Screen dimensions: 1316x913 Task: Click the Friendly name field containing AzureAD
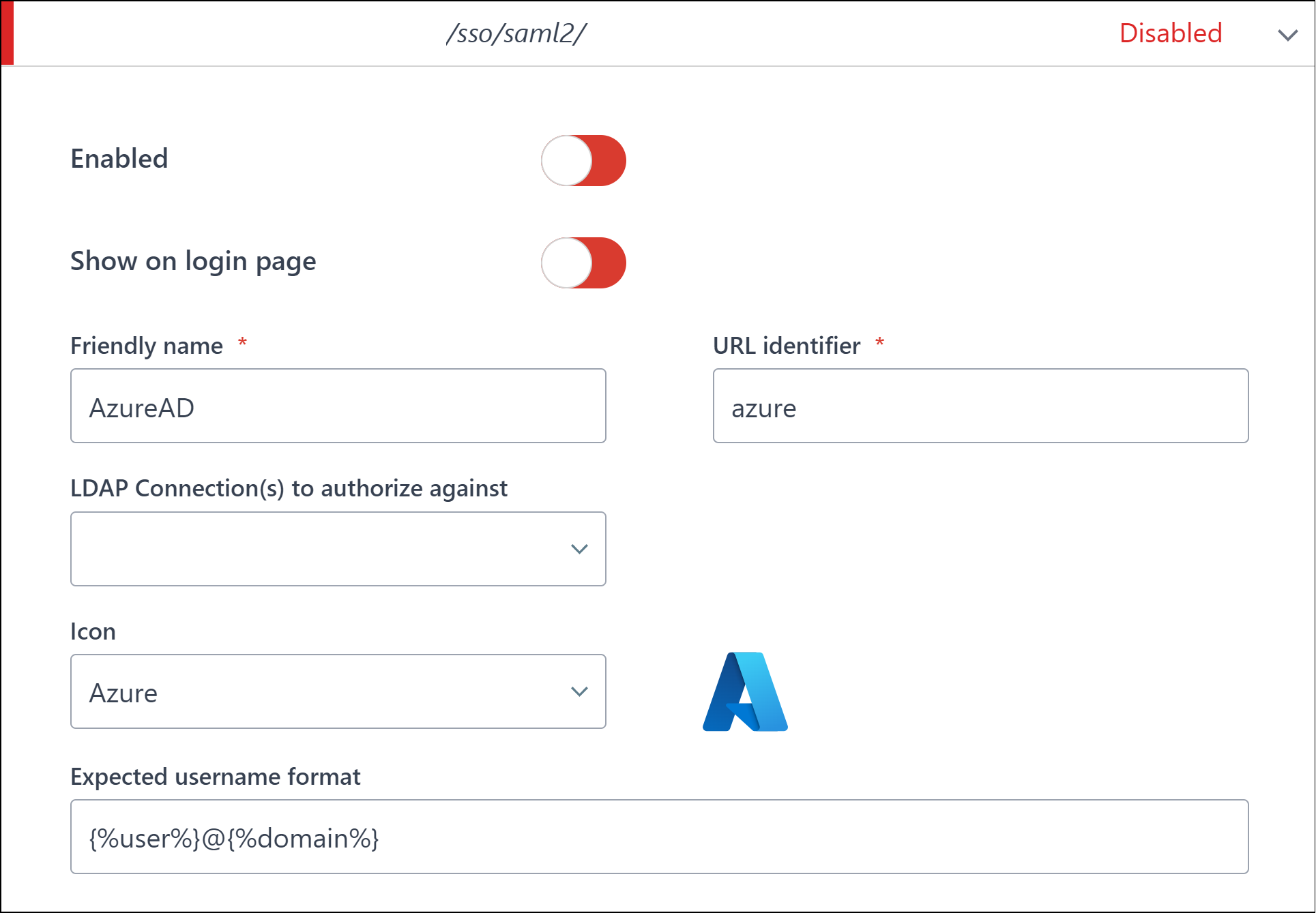pyautogui.click(x=338, y=406)
